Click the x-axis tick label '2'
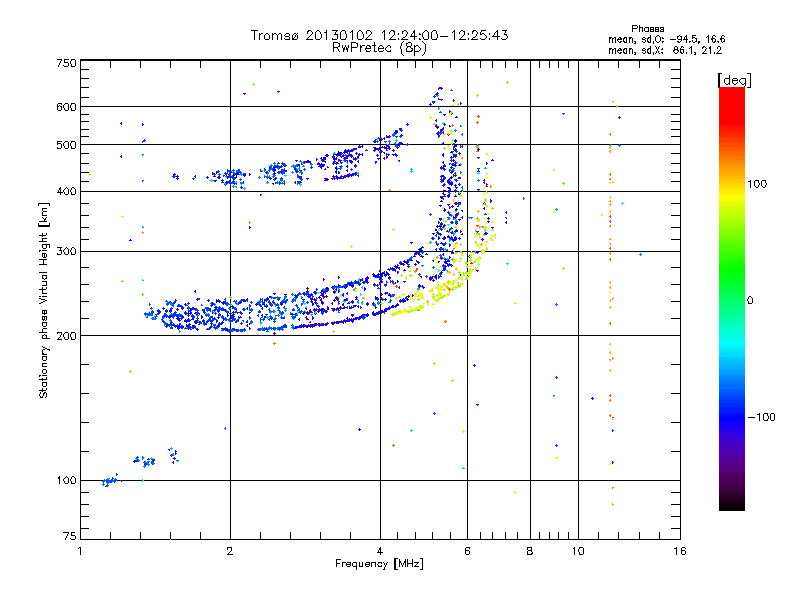Screen dimensions: 800x600 point(230,551)
